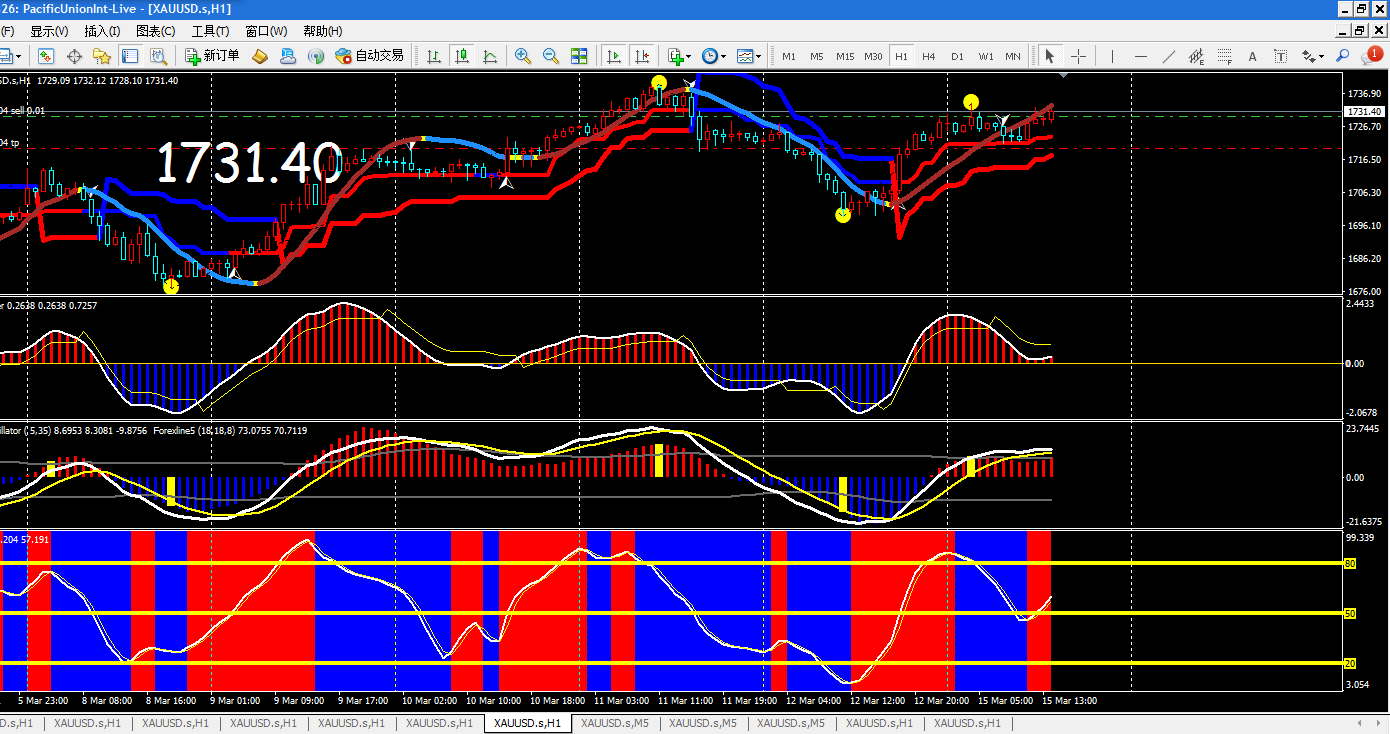Select the Crosshair tool

pos(1079,56)
